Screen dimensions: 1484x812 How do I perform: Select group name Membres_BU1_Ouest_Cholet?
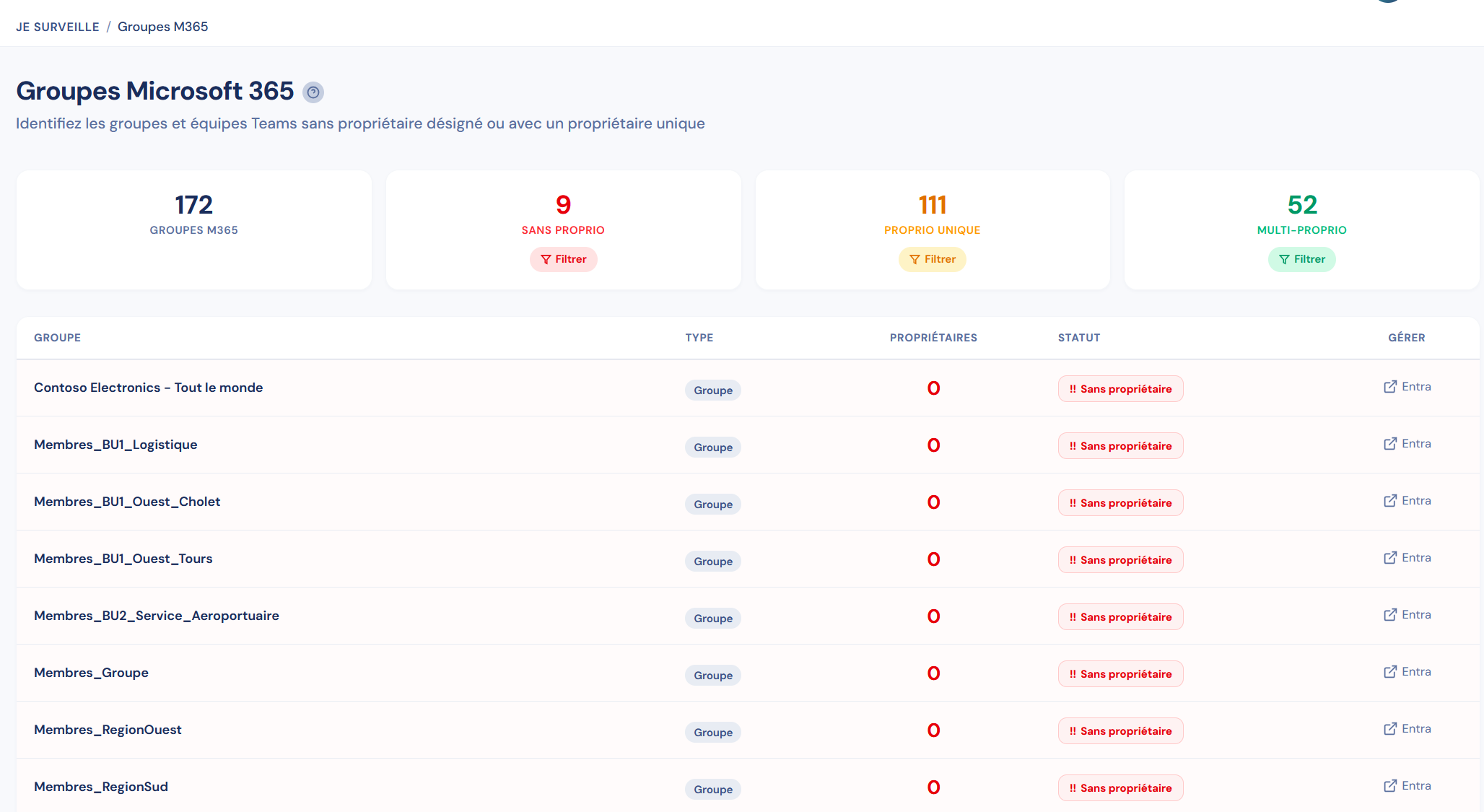click(127, 502)
